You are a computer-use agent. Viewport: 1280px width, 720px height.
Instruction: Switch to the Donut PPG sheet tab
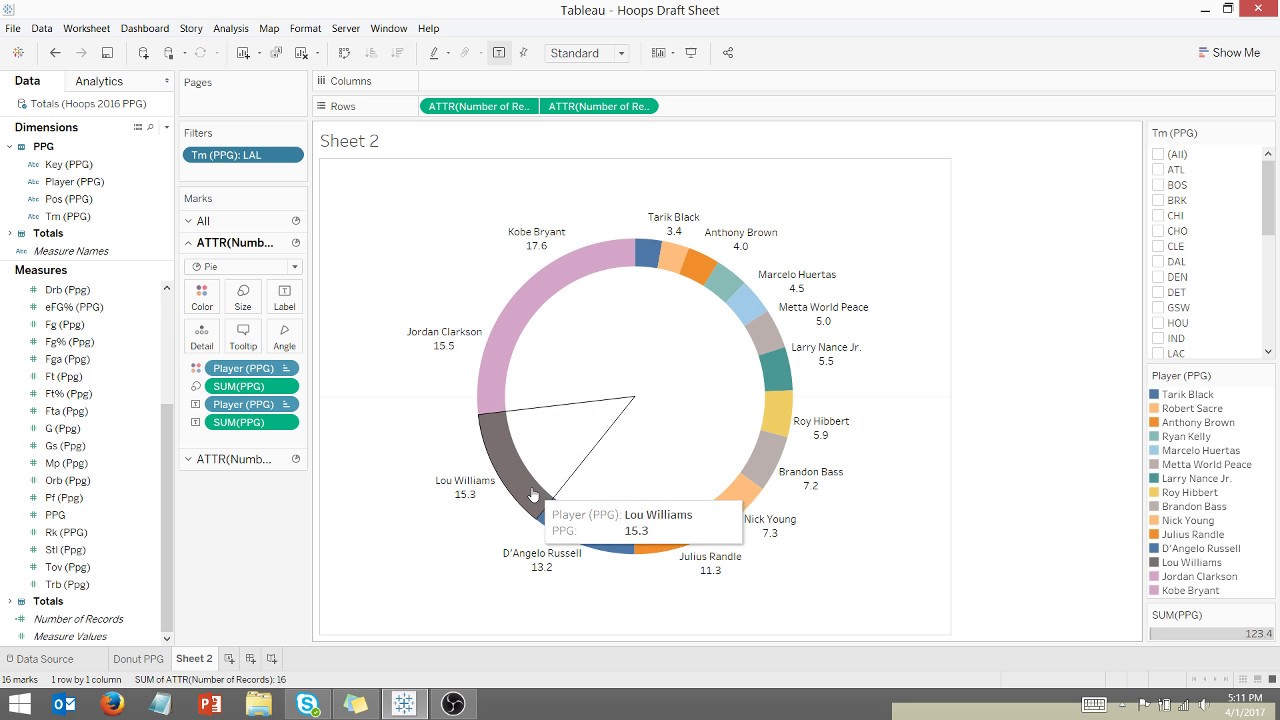click(x=138, y=659)
